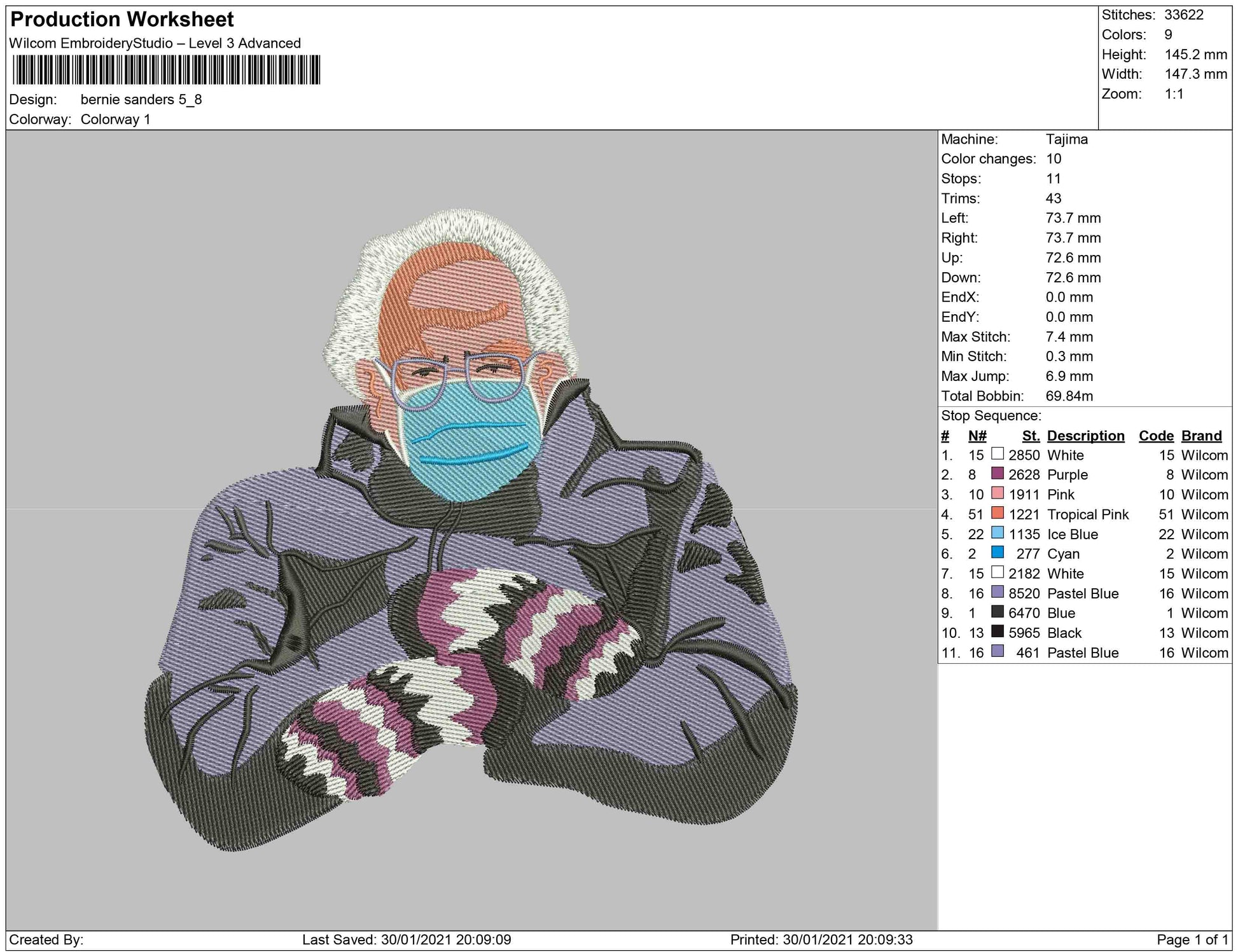Click the Stop Sequence heading
Screen dimensions: 1238x952
coord(991,416)
